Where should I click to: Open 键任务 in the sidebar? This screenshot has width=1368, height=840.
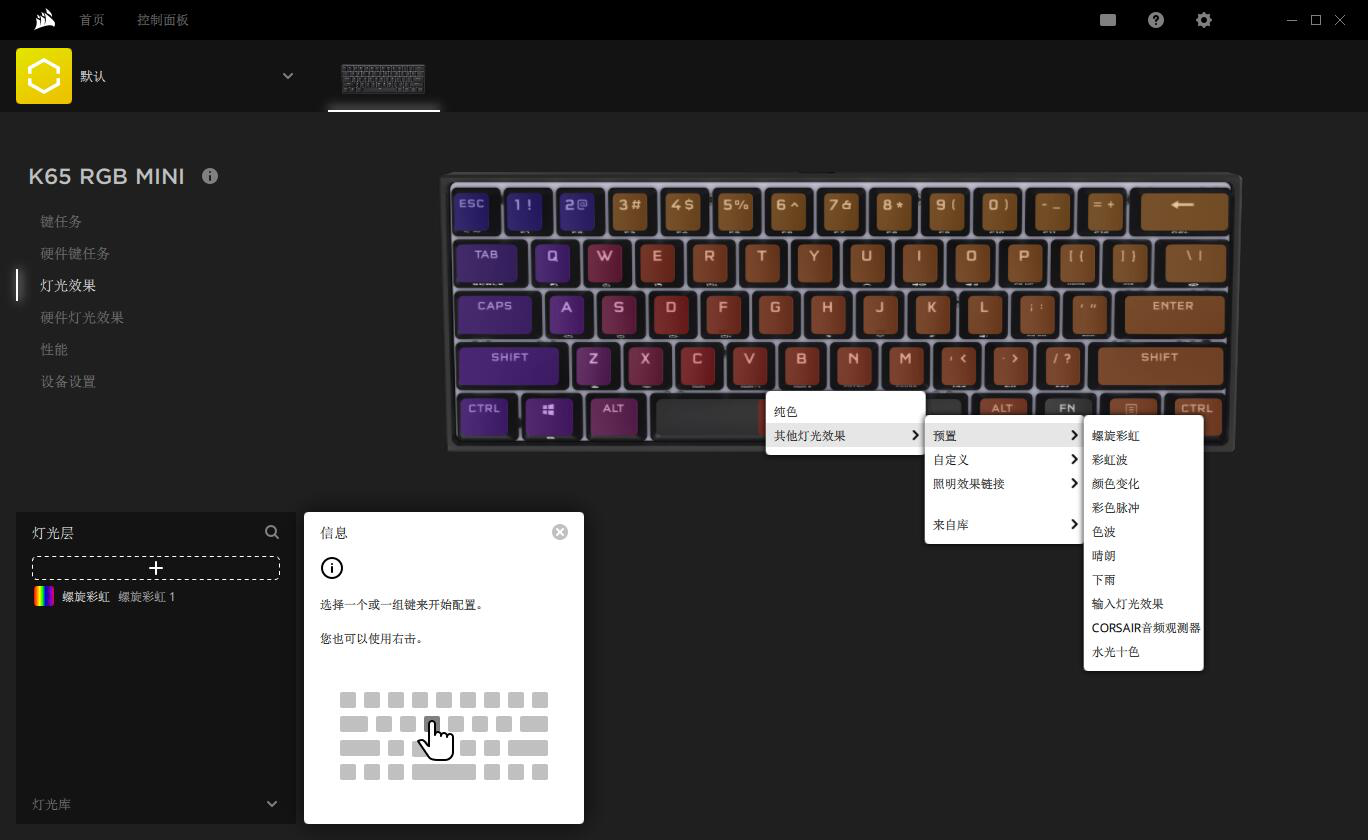(61, 221)
